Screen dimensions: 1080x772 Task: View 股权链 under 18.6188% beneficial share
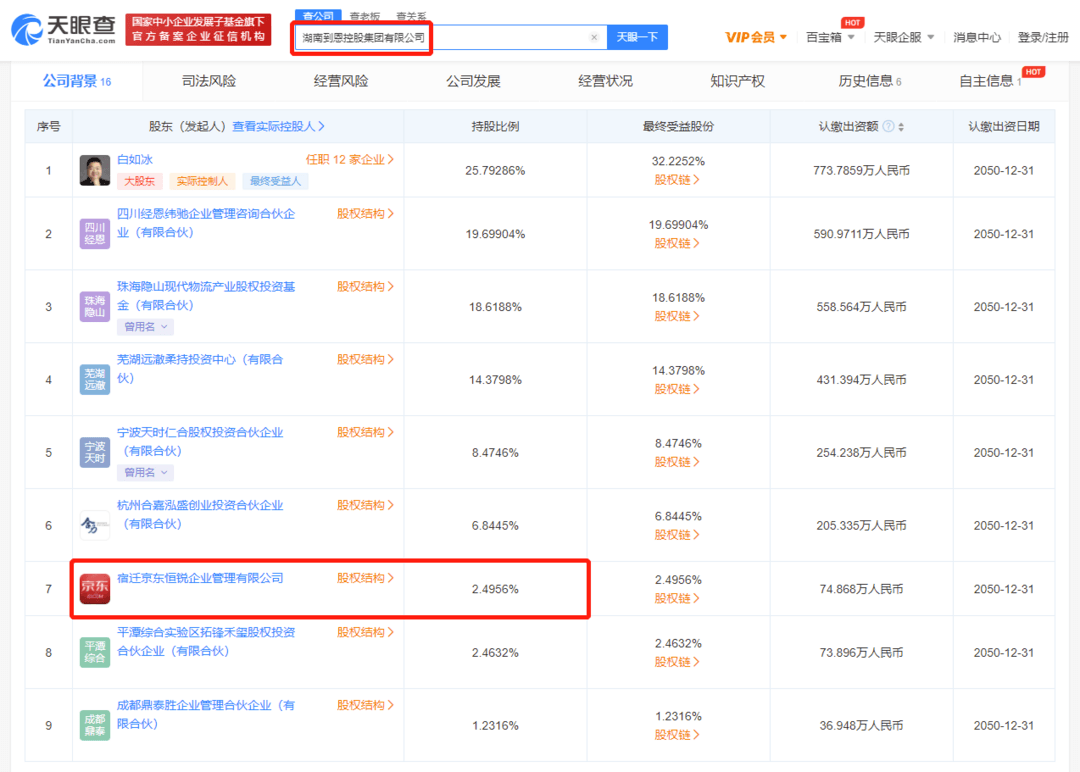click(x=677, y=316)
